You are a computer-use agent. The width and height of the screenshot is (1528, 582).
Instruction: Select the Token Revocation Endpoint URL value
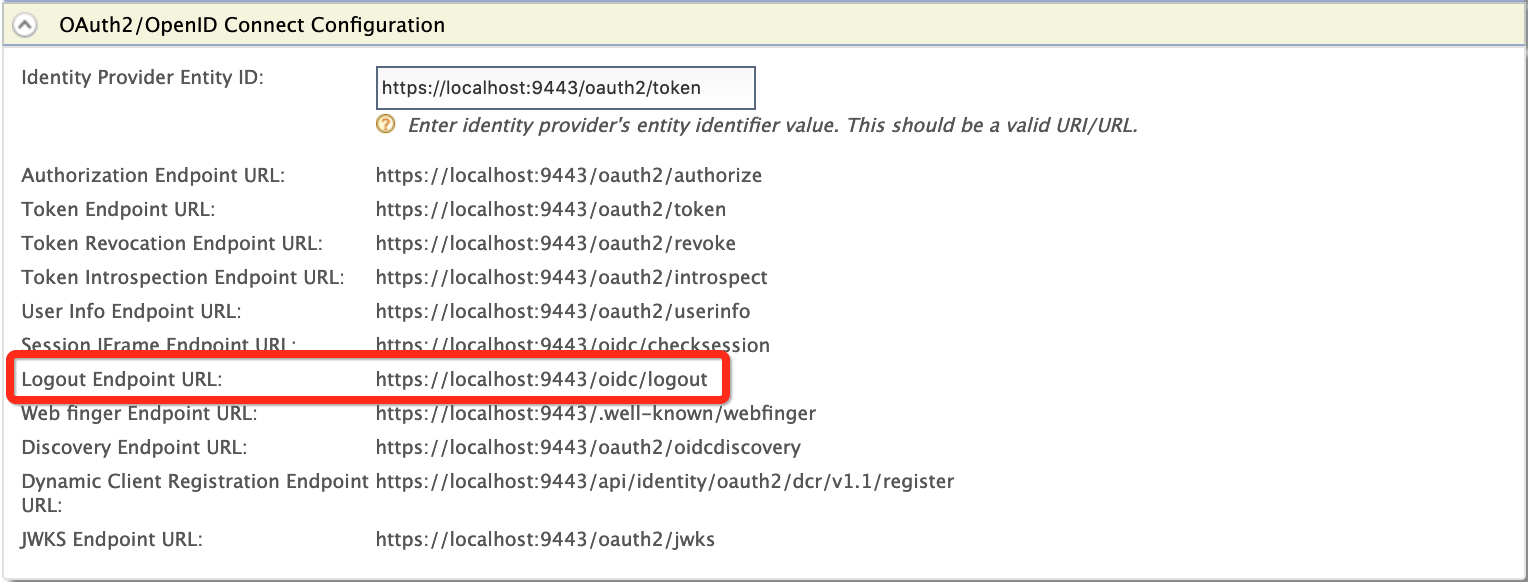pos(556,243)
